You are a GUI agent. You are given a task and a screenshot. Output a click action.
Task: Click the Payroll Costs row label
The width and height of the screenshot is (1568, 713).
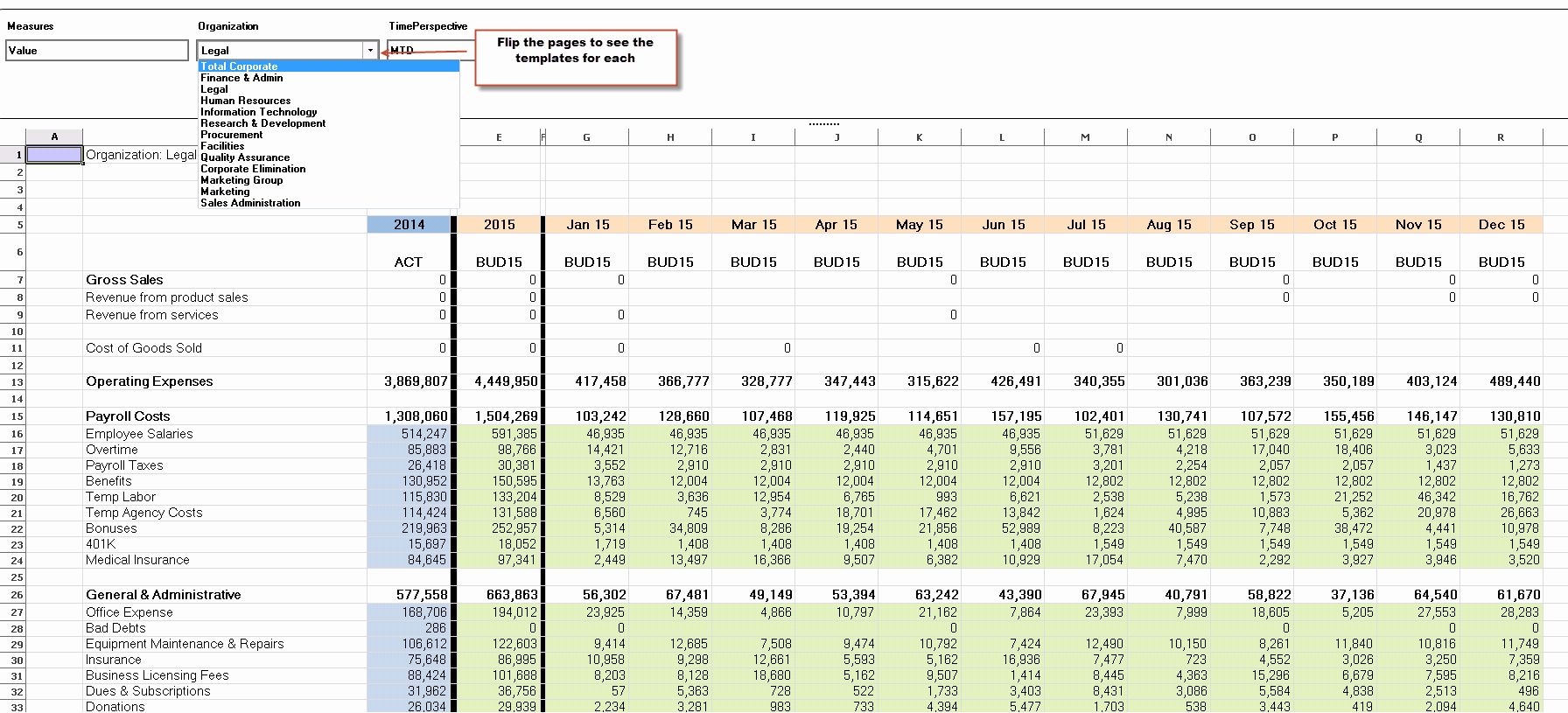tap(128, 416)
